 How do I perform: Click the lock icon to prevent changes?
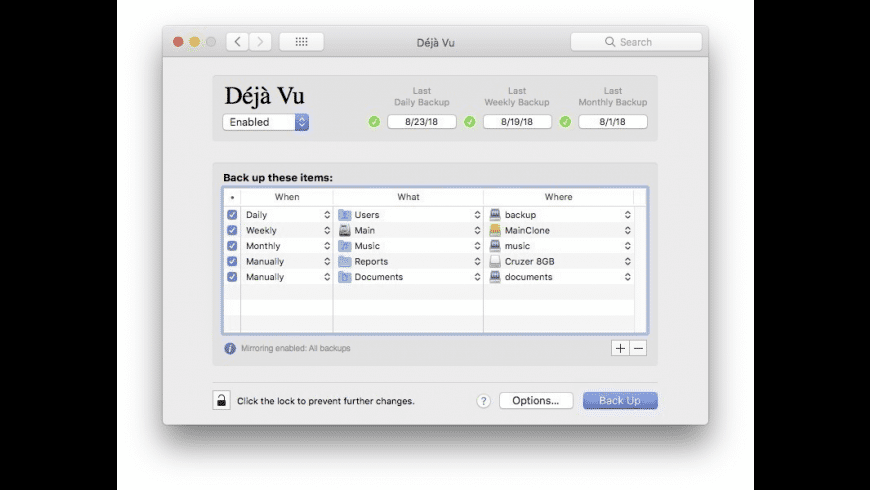coord(221,400)
